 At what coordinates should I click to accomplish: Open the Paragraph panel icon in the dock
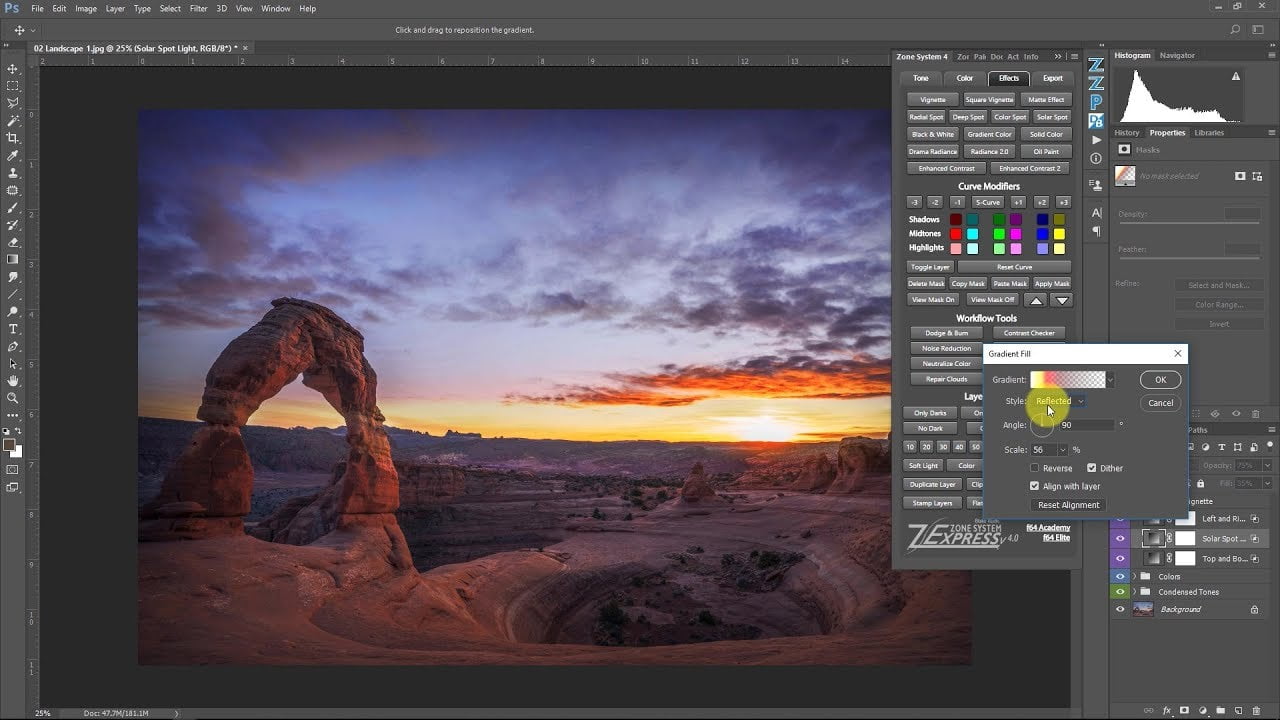tap(1096, 231)
